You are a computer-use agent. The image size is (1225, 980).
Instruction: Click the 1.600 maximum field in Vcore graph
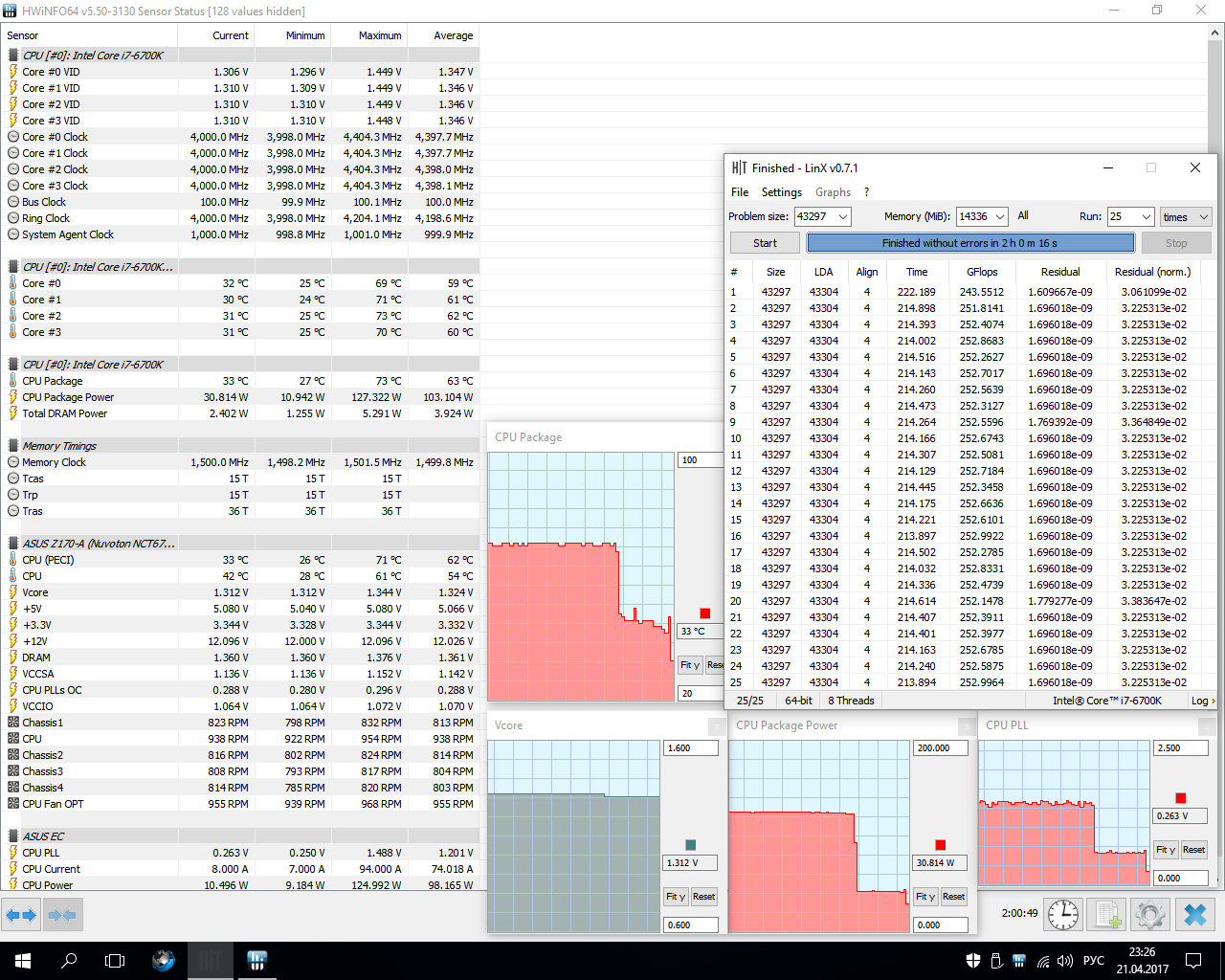click(x=691, y=748)
